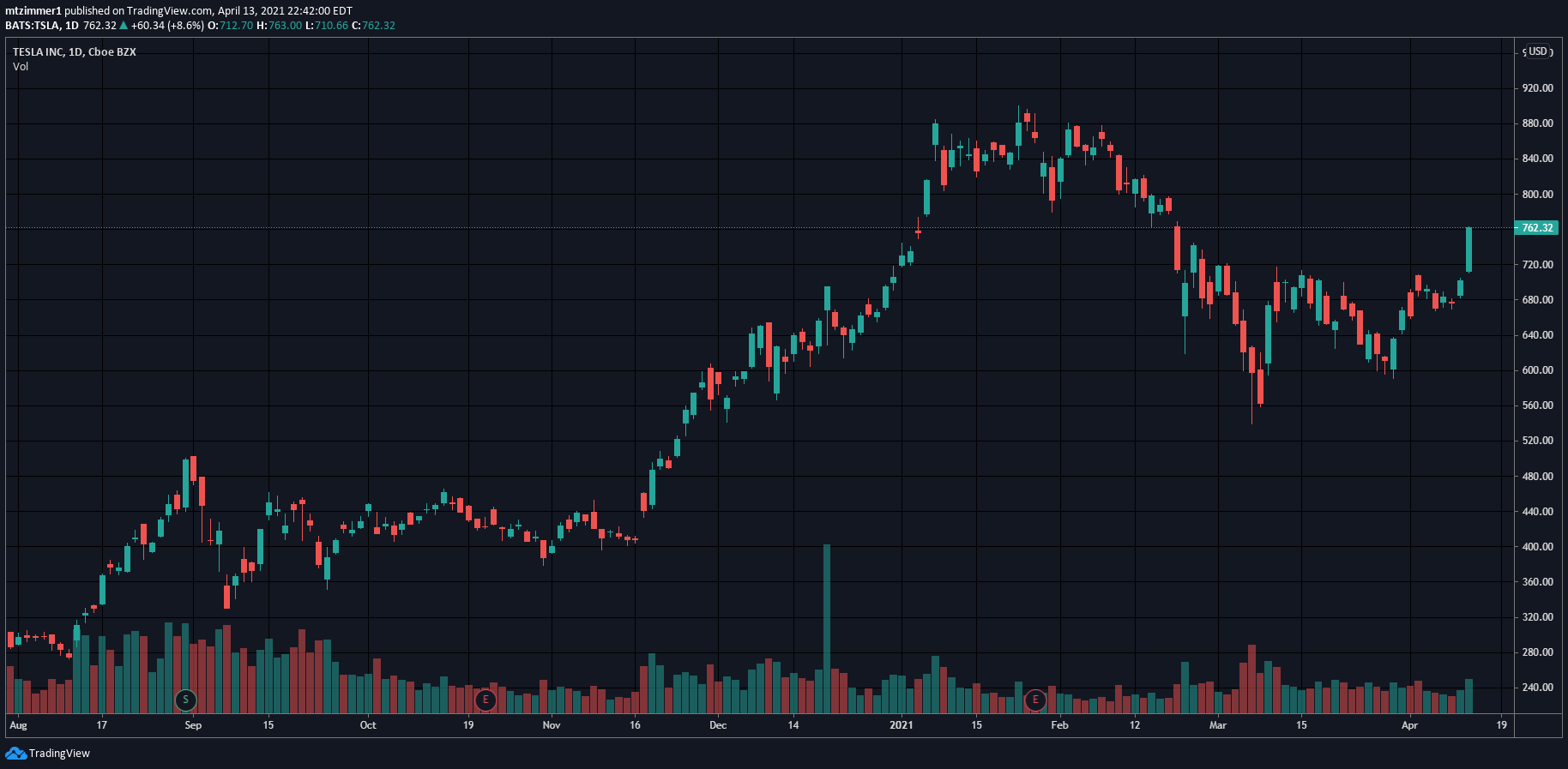Click the 'TESLA INC, 1D, Cboe BZX' legend

pyautogui.click(x=74, y=52)
